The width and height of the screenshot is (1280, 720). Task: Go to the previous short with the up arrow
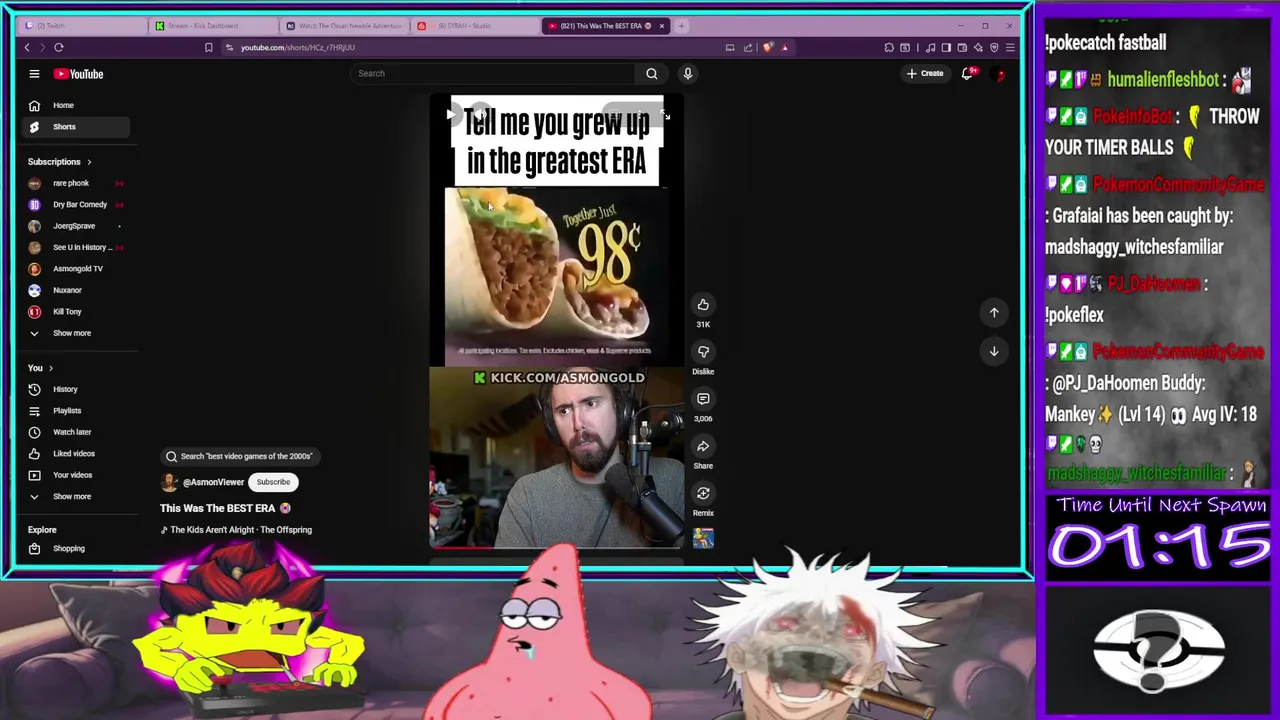[x=994, y=313]
